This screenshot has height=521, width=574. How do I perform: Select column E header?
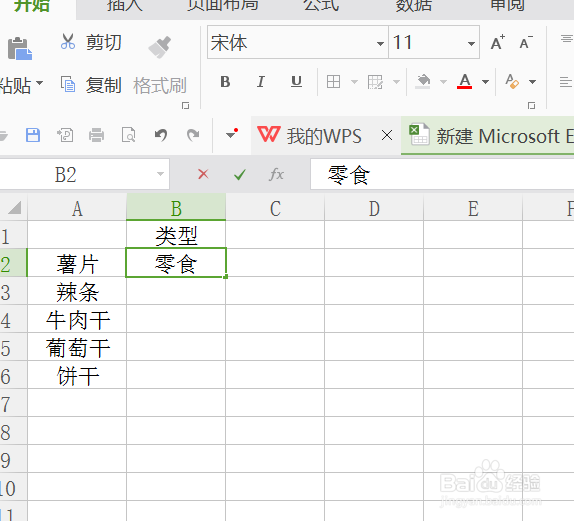(x=473, y=208)
